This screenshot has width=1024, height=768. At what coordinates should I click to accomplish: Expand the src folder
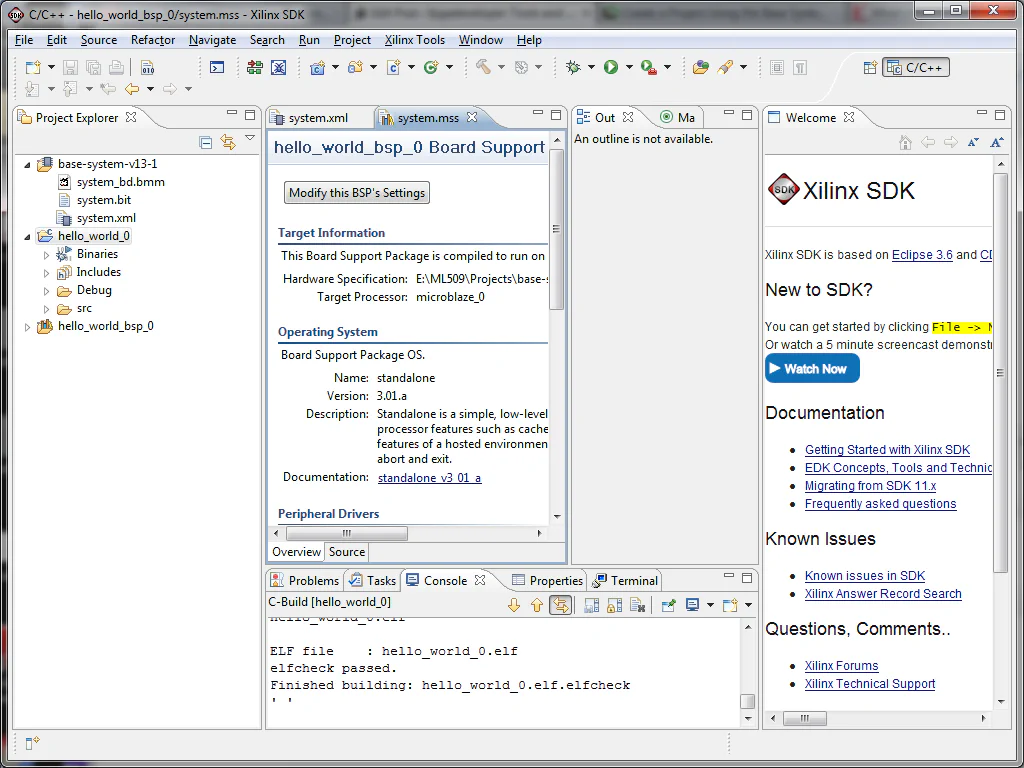[46, 309]
